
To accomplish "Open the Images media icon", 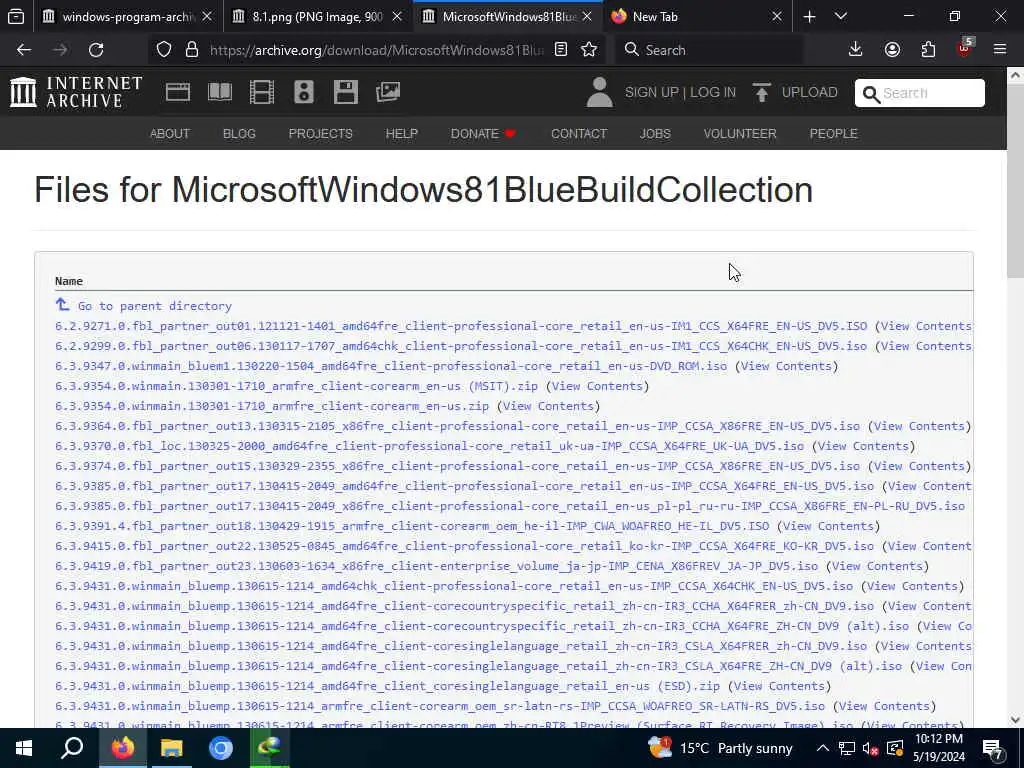I will point(388,92).
